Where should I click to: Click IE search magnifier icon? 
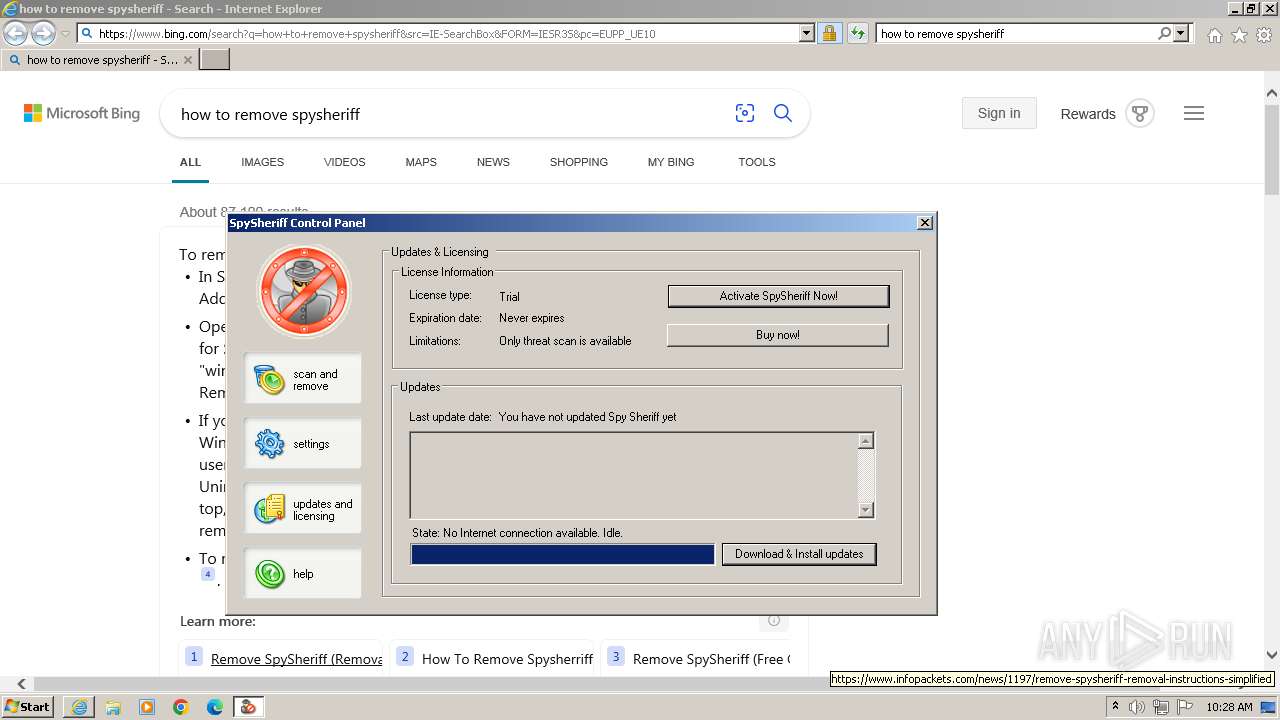coord(1164,34)
